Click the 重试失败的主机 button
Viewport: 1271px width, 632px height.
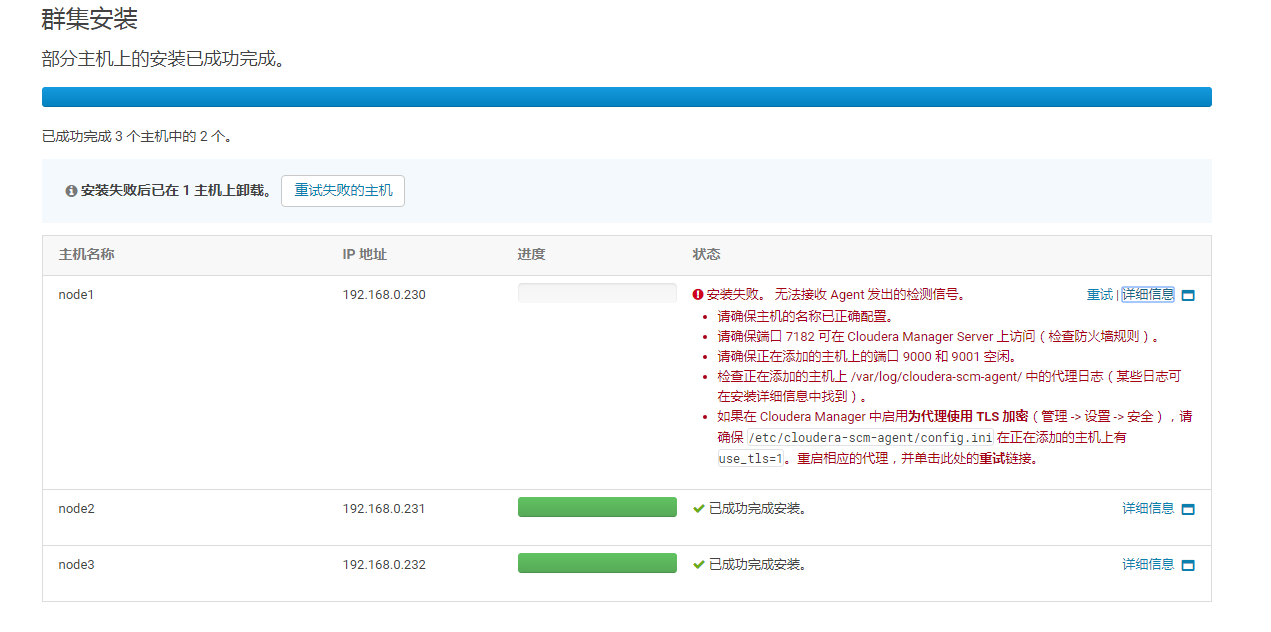pyautogui.click(x=342, y=190)
